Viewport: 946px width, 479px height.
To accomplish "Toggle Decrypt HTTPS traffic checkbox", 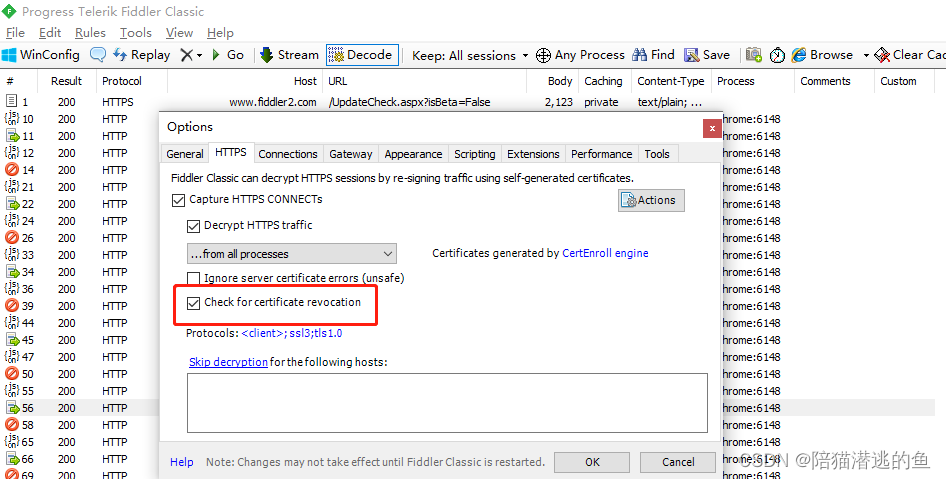I will coord(193,226).
